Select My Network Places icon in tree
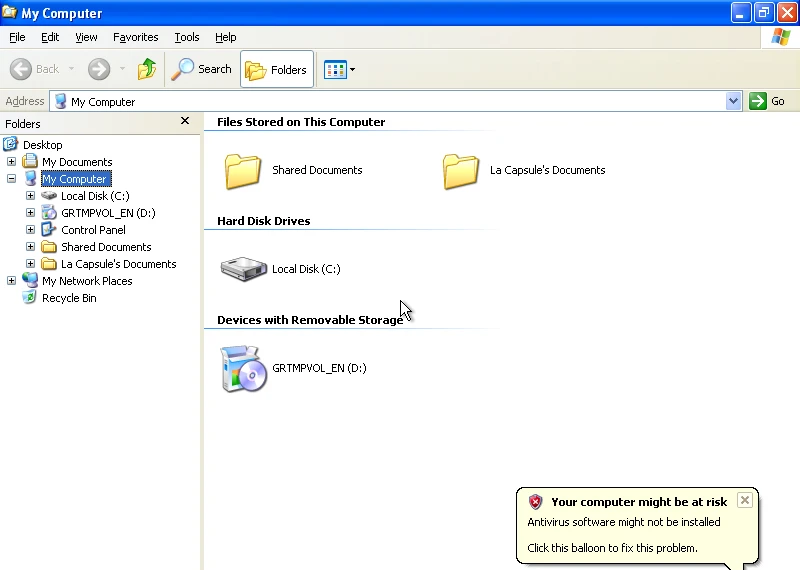Viewport: 800px width, 570px height. pos(30,280)
